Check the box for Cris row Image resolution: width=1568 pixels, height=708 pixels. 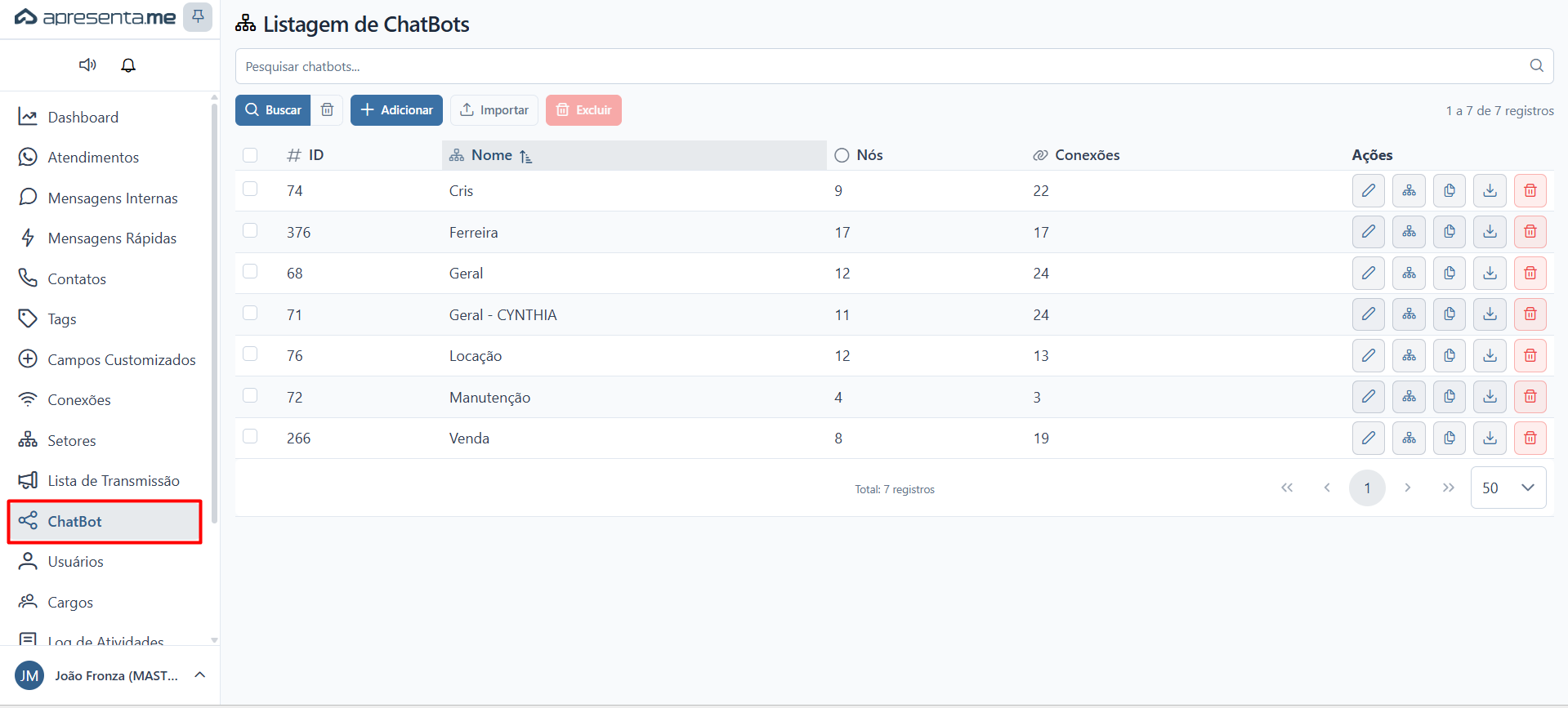coord(250,189)
